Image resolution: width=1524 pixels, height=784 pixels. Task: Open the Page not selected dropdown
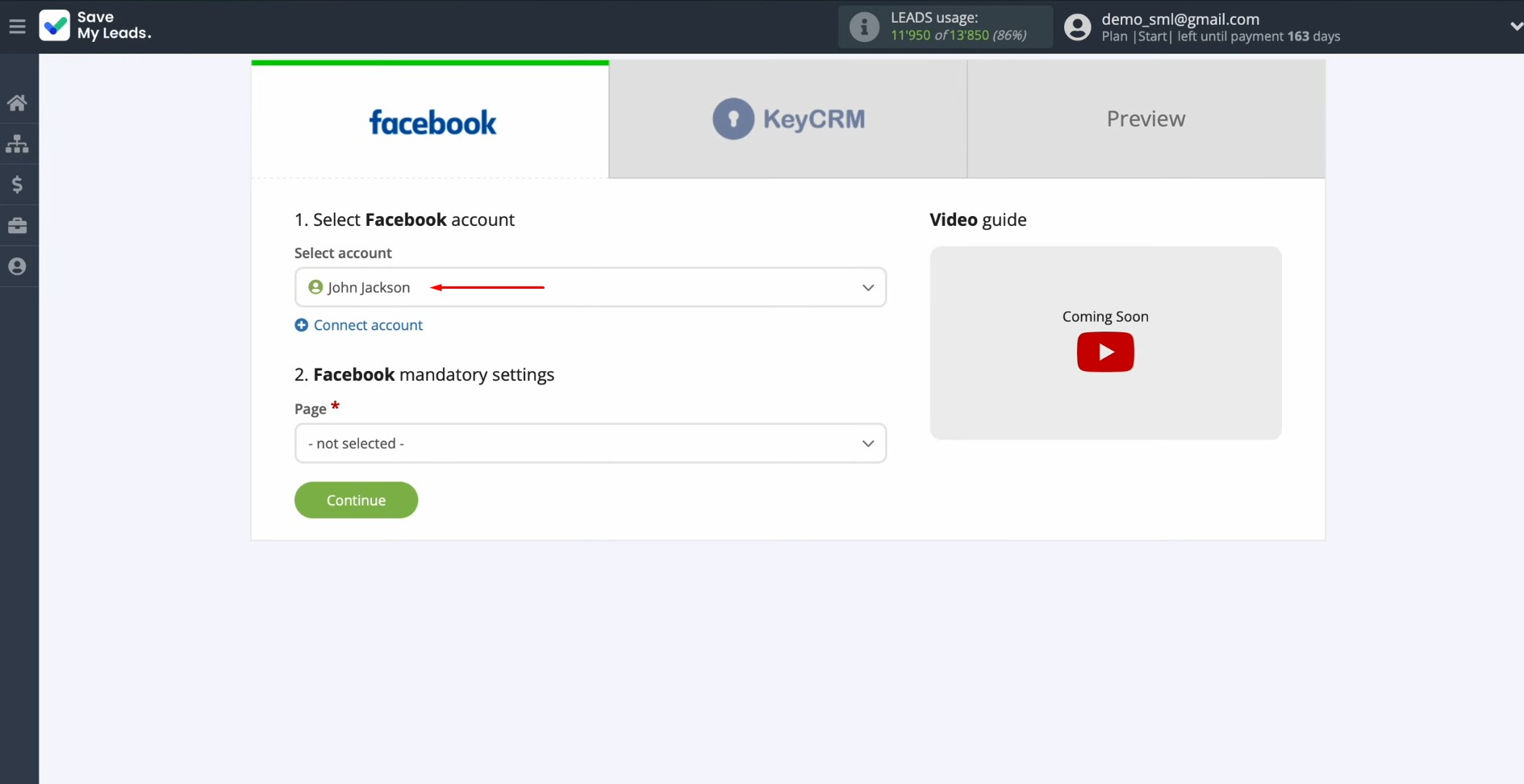click(591, 444)
